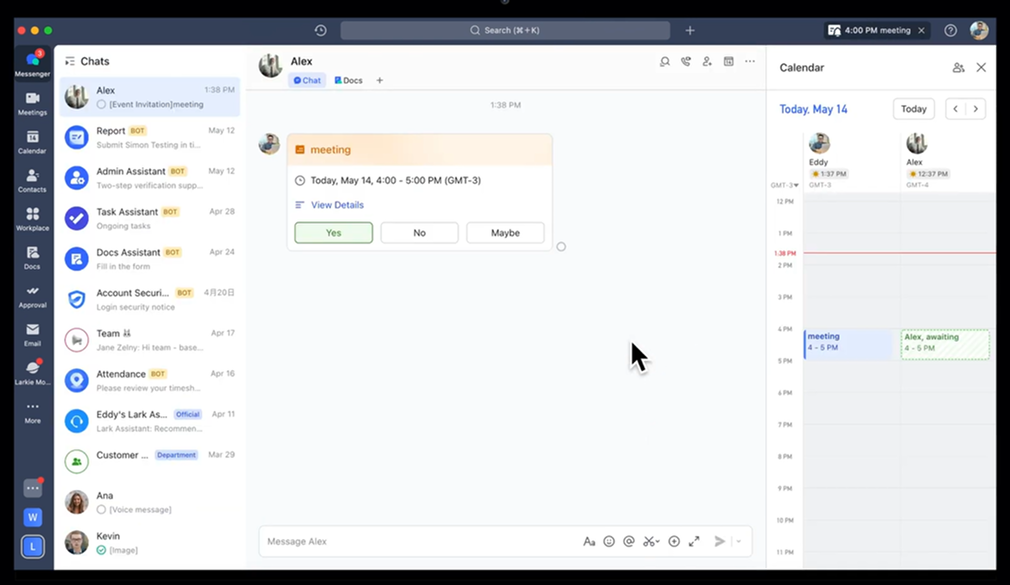1010x585 pixels.
Task: Open Approval in the left sidebar
Action: [32, 296]
